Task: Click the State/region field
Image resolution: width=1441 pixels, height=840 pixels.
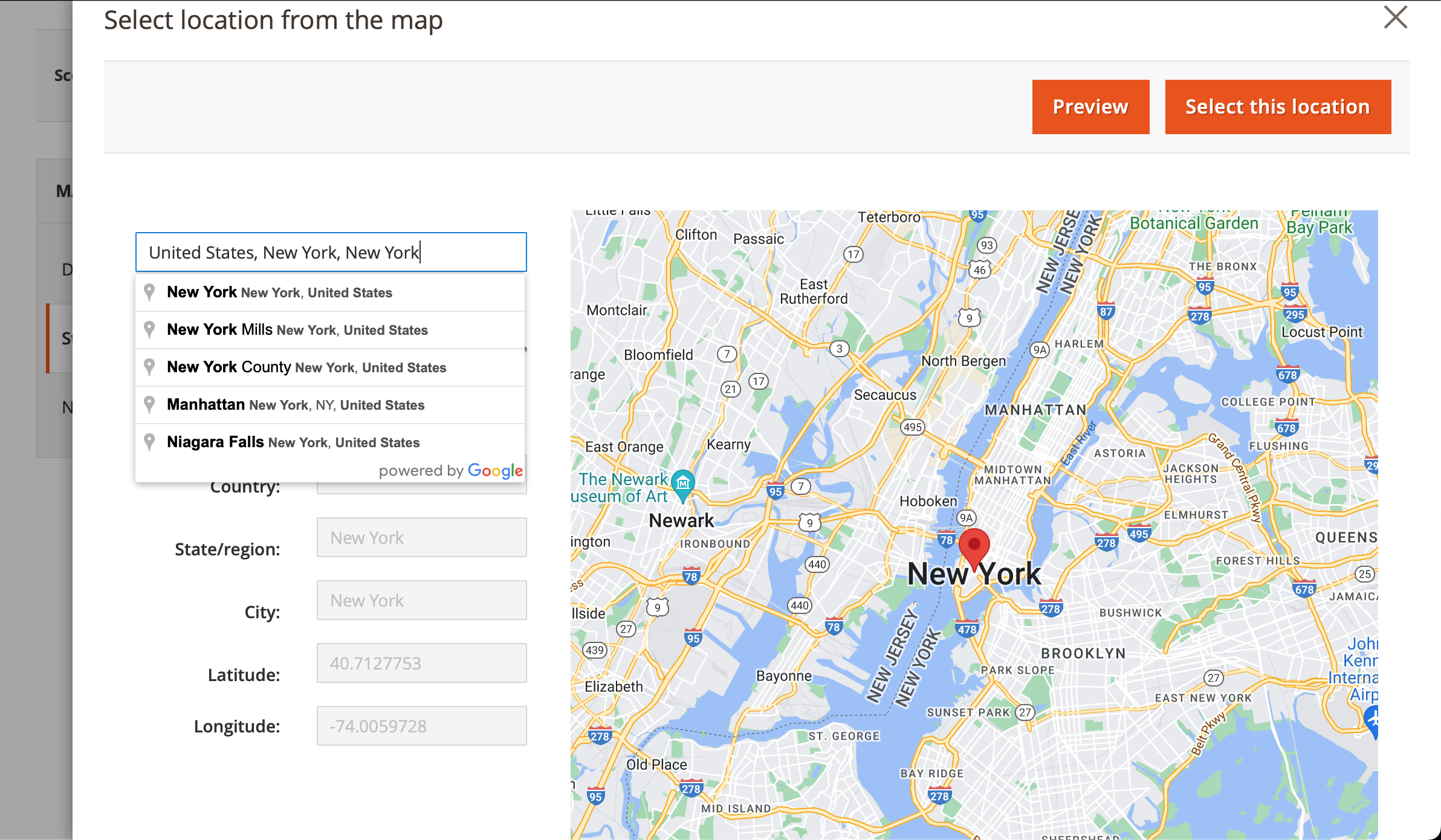Action: tap(422, 537)
